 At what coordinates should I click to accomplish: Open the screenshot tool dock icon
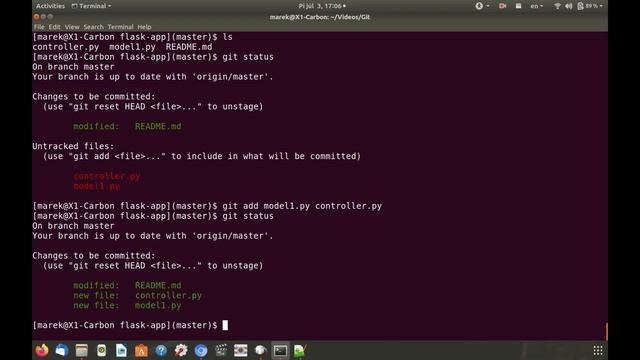(241, 350)
